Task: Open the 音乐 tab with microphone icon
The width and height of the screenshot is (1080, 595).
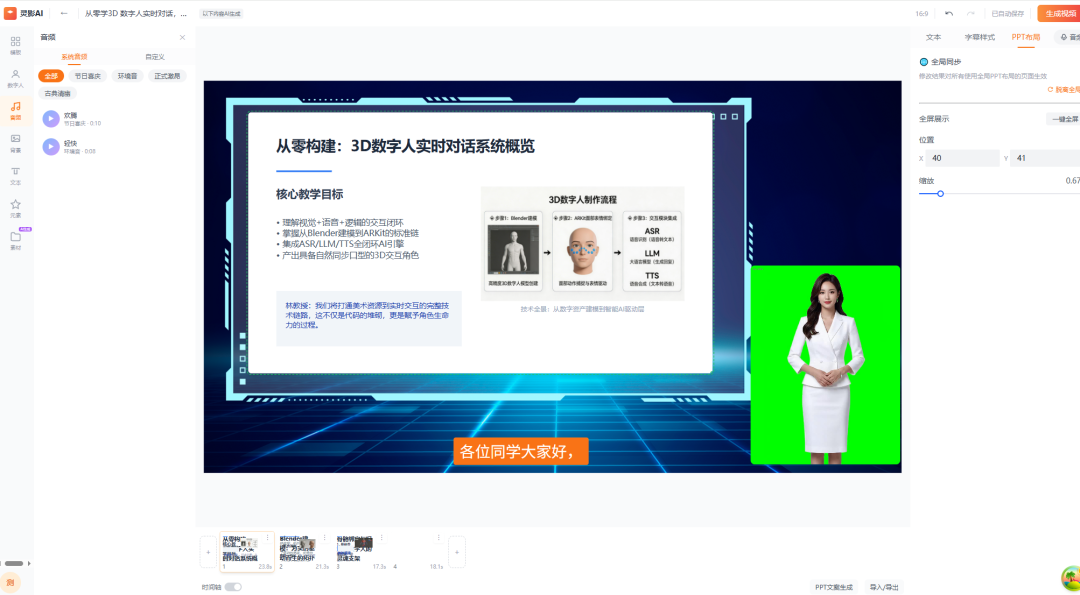Action: coord(1068,37)
